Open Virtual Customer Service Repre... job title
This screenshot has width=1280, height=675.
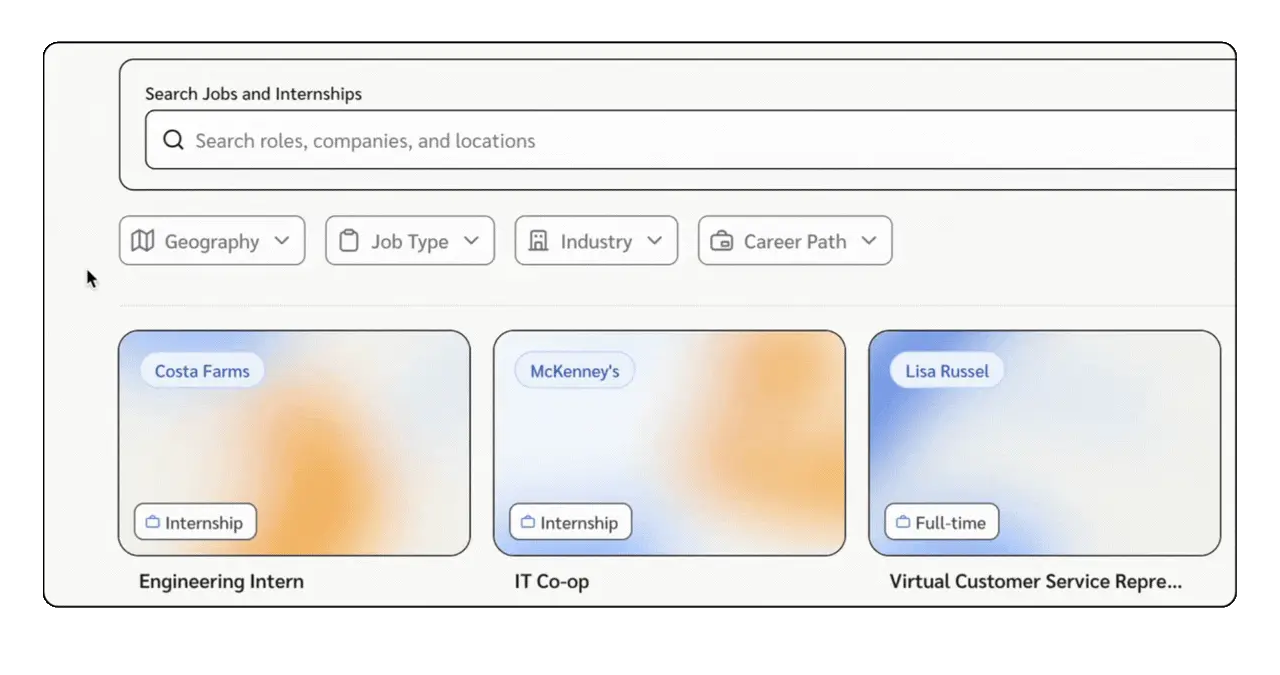(1036, 581)
